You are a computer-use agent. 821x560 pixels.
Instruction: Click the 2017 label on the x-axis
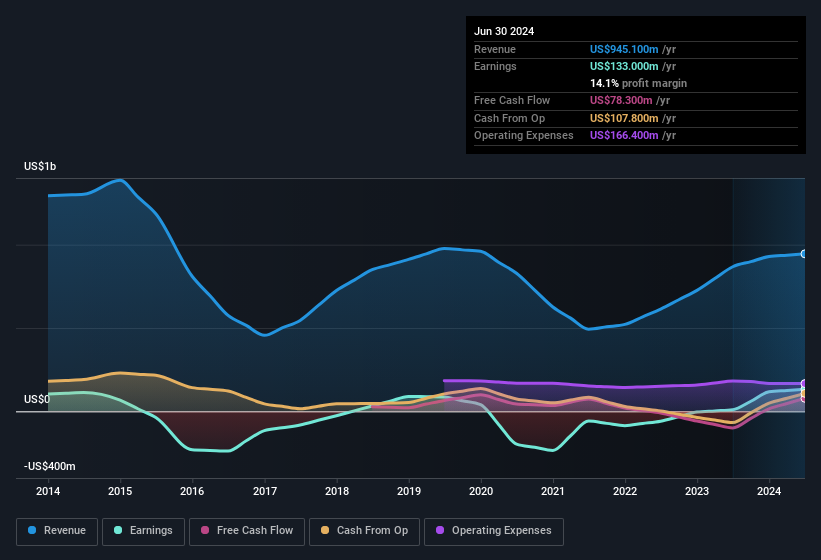(x=265, y=491)
